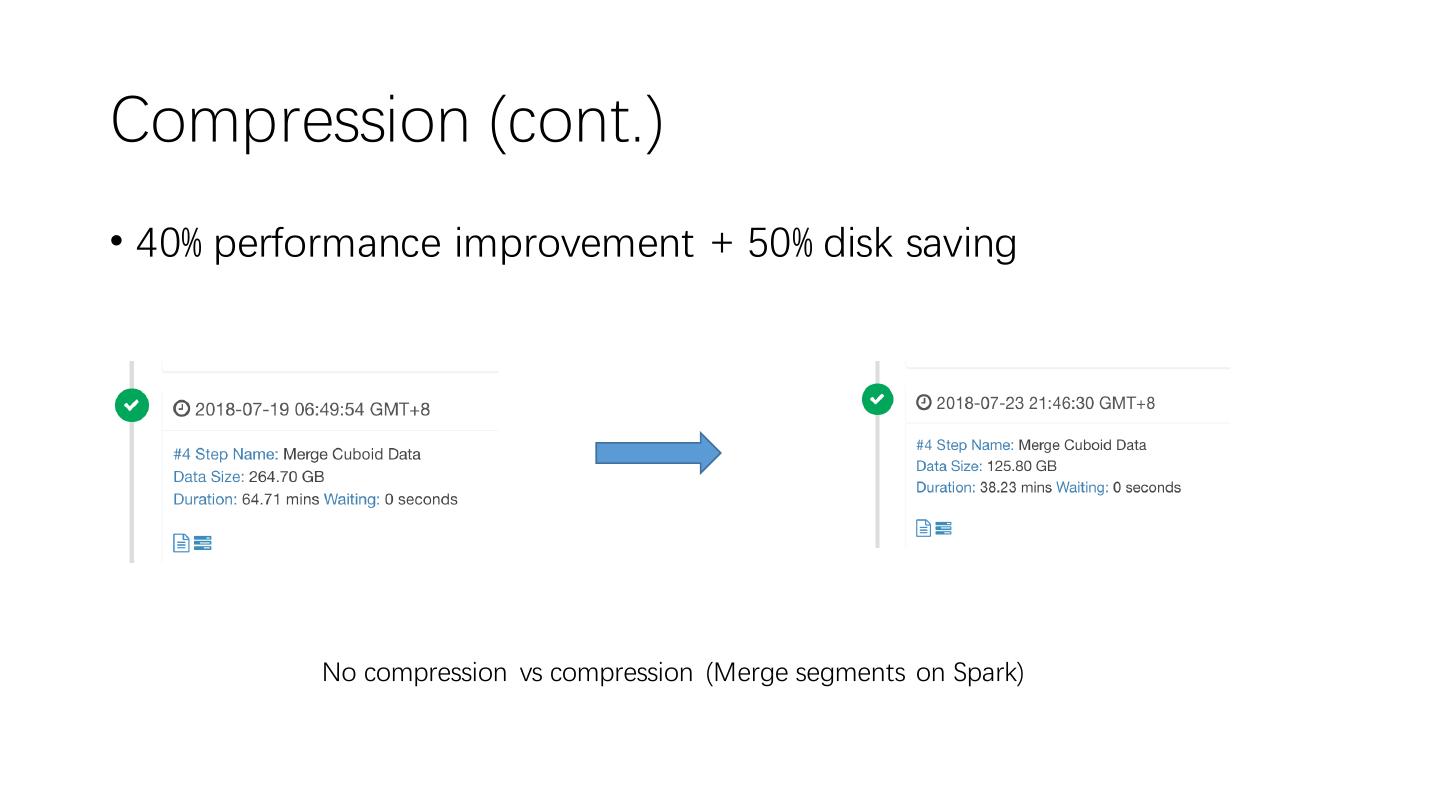Open the server stack icon under 38.23 mins step
This screenshot has height=810, width=1440.
pyautogui.click(x=943, y=528)
